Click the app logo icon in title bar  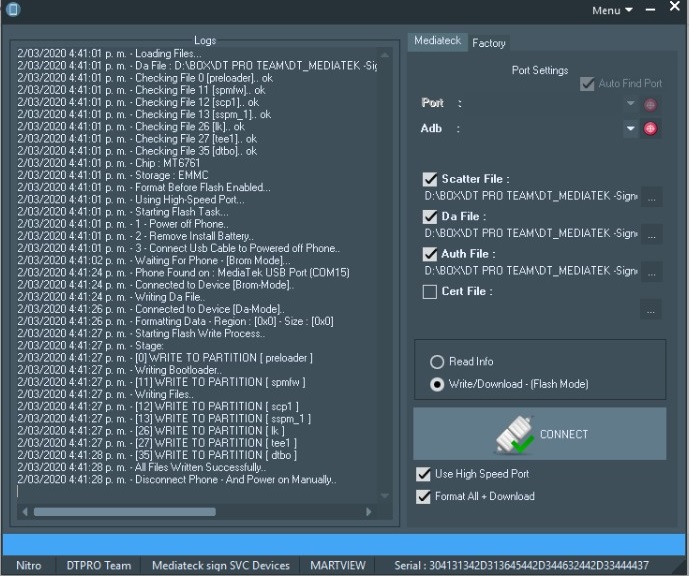pos(12,9)
